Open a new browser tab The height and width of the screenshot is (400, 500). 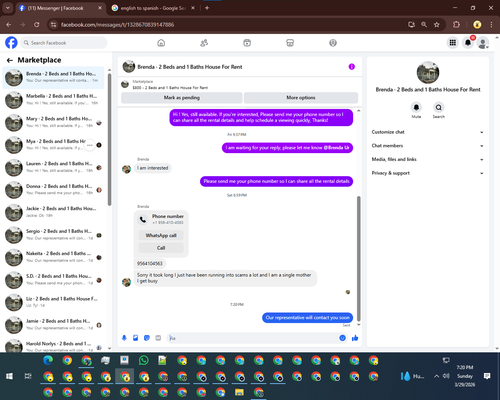(x=207, y=8)
